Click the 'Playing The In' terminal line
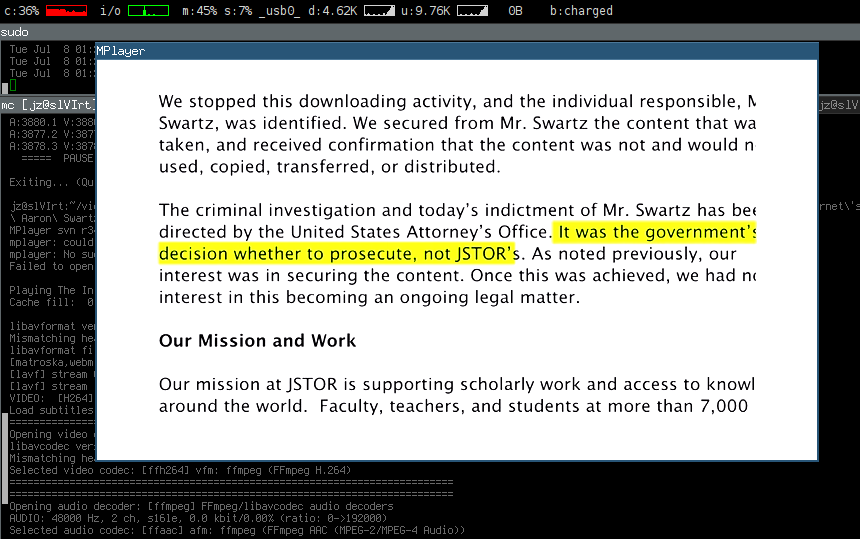The image size is (860, 539). click(52, 291)
